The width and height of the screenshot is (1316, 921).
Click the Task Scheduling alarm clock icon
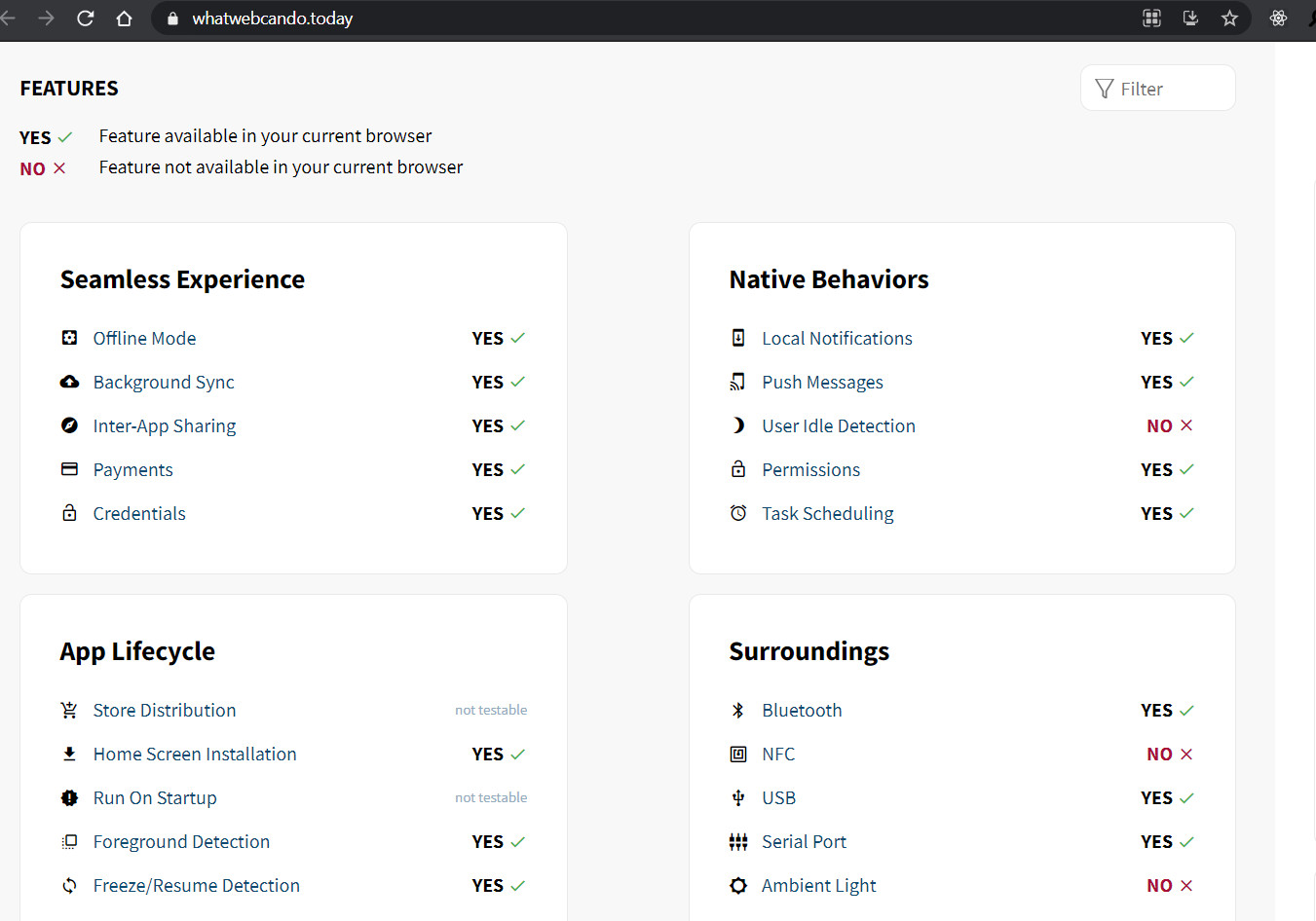pyautogui.click(x=738, y=513)
